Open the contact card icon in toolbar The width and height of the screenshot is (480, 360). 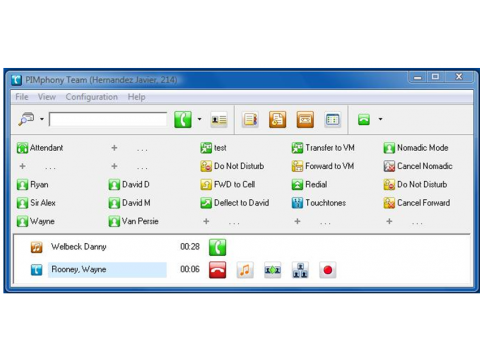(x=219, y=119)
